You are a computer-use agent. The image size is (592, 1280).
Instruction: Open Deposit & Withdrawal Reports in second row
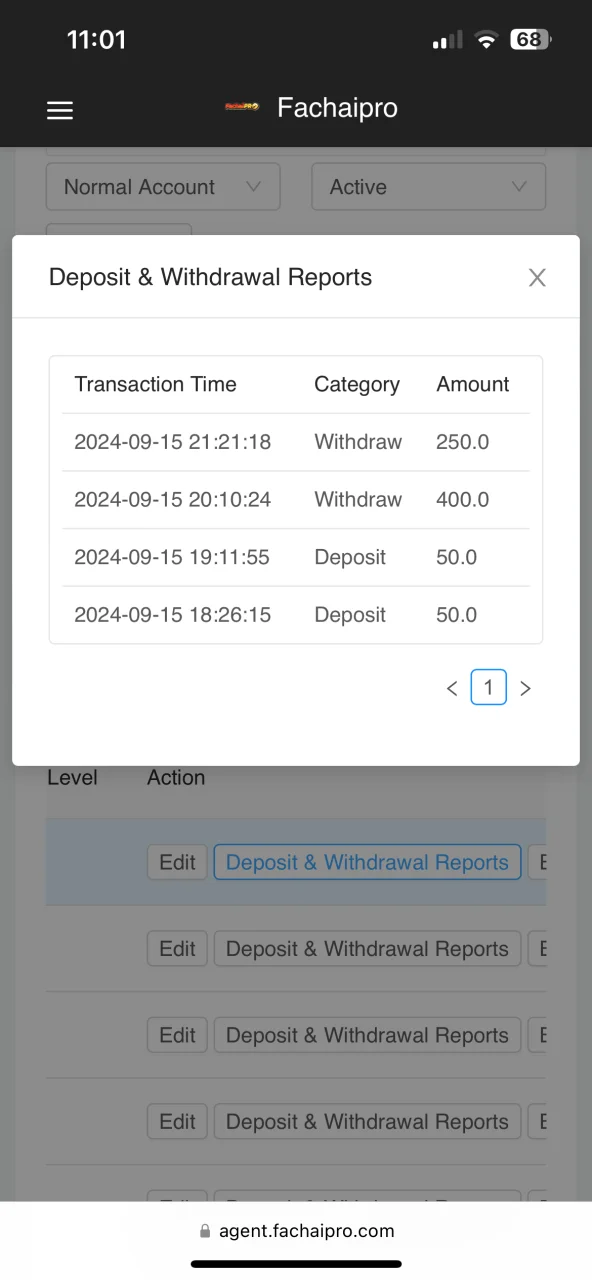(x=367, y=949)
